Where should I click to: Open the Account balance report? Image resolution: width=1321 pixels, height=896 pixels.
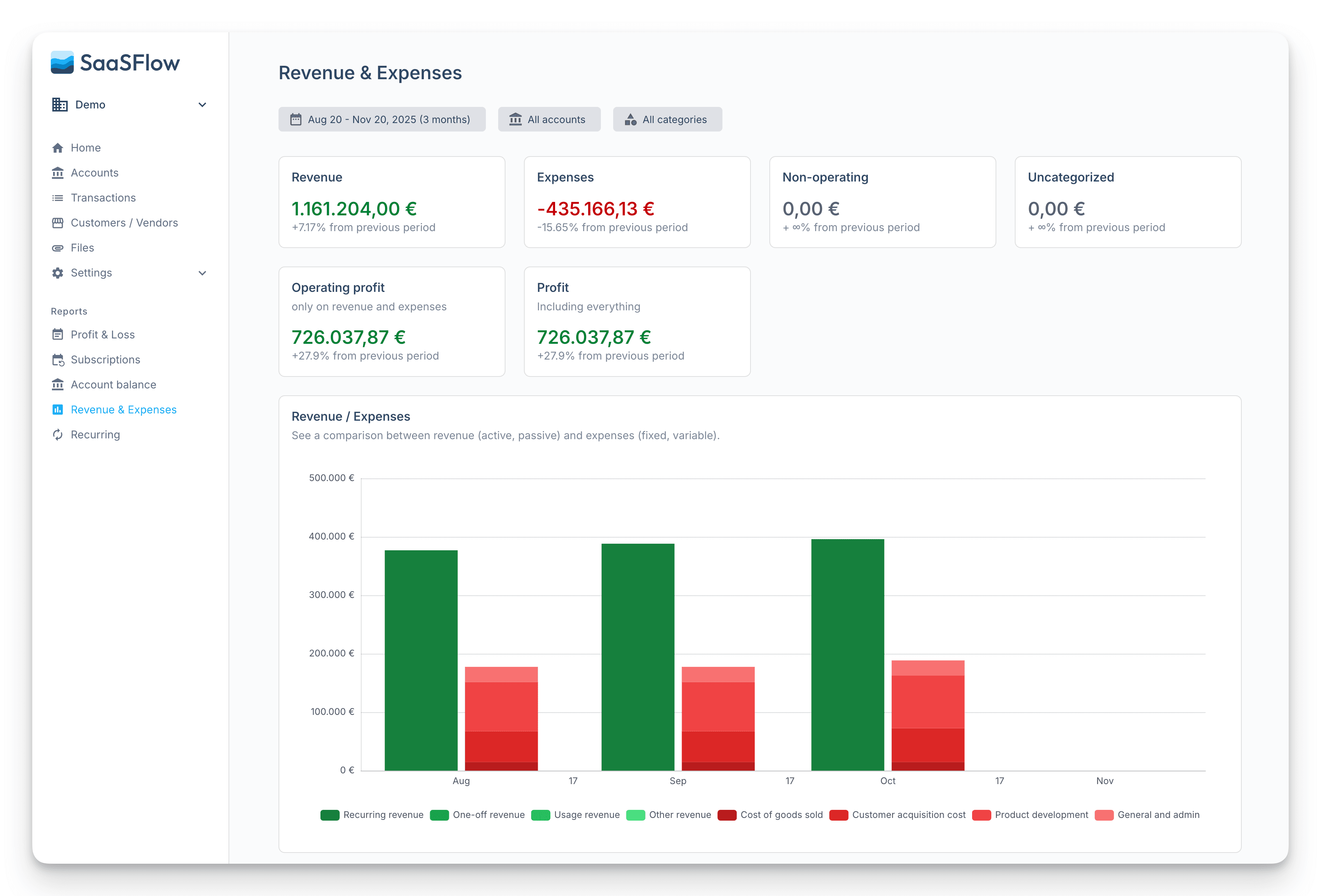click(113, 385)
